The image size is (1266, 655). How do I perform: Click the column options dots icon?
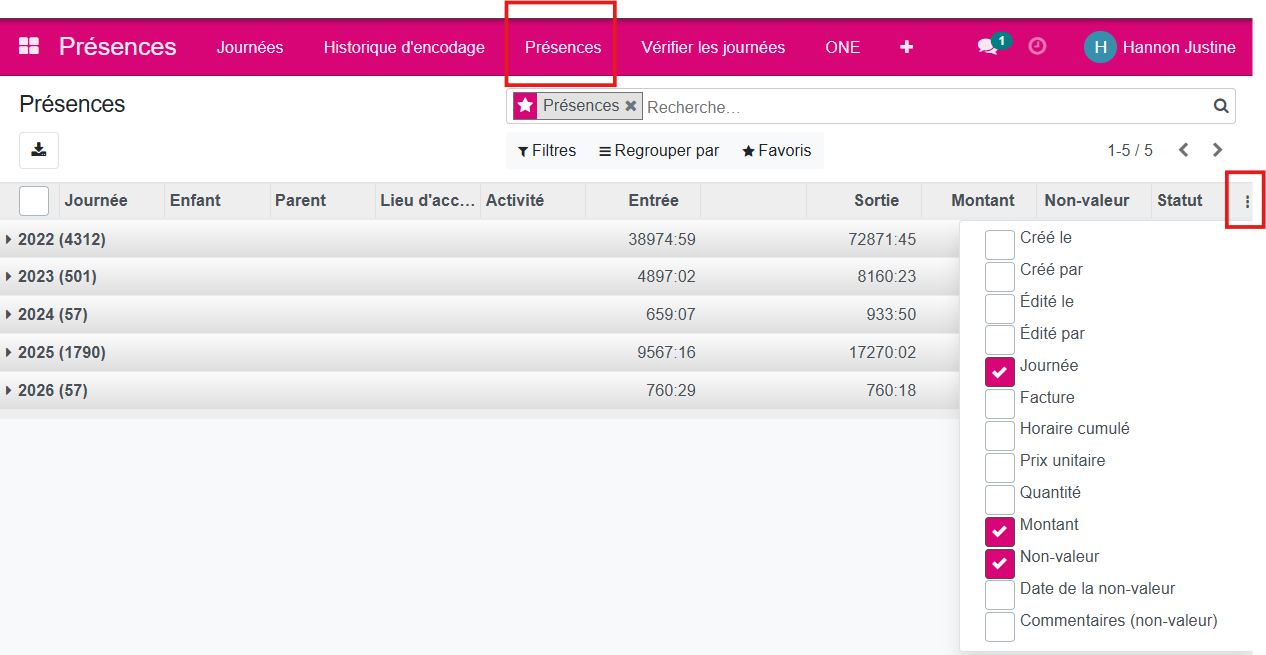(1246, 200)
